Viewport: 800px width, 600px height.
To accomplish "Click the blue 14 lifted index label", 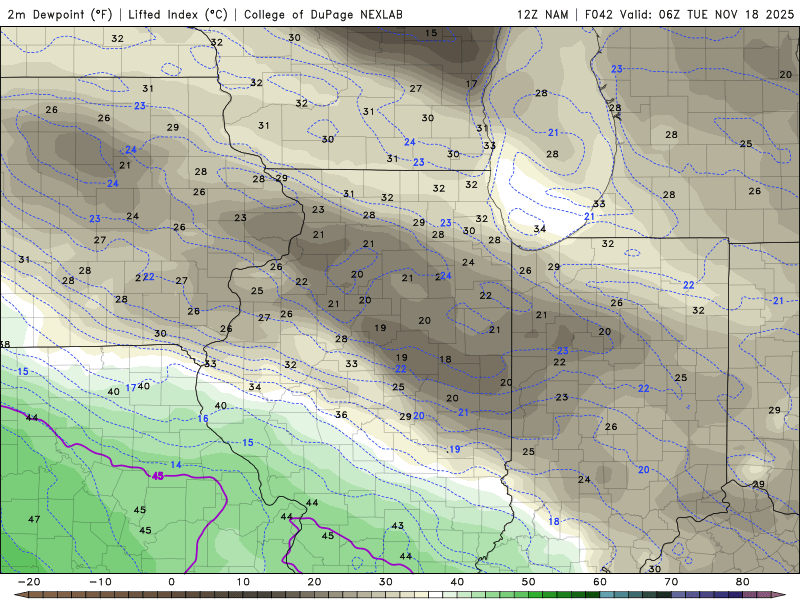I will [x=176, y=465].
